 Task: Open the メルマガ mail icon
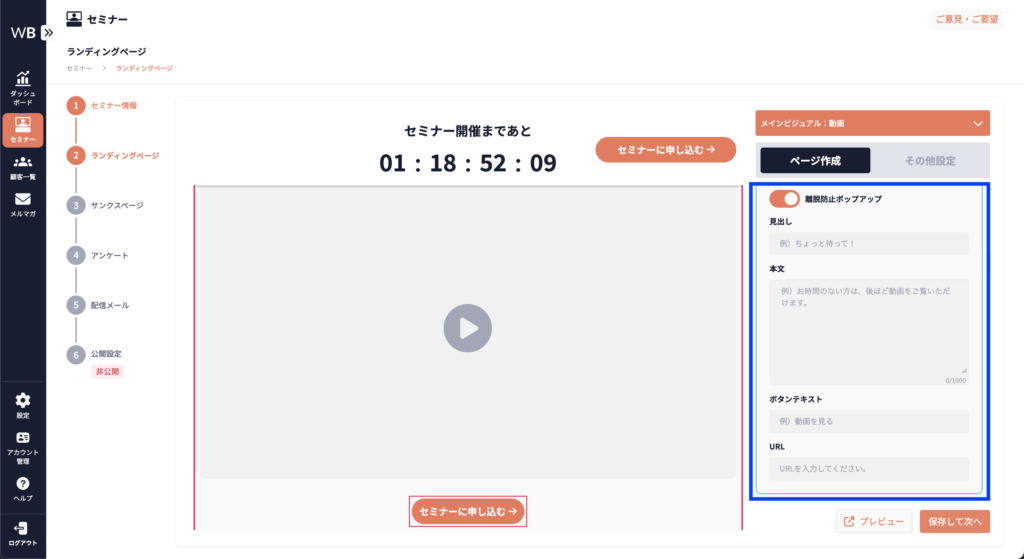[x=22, y=199]
